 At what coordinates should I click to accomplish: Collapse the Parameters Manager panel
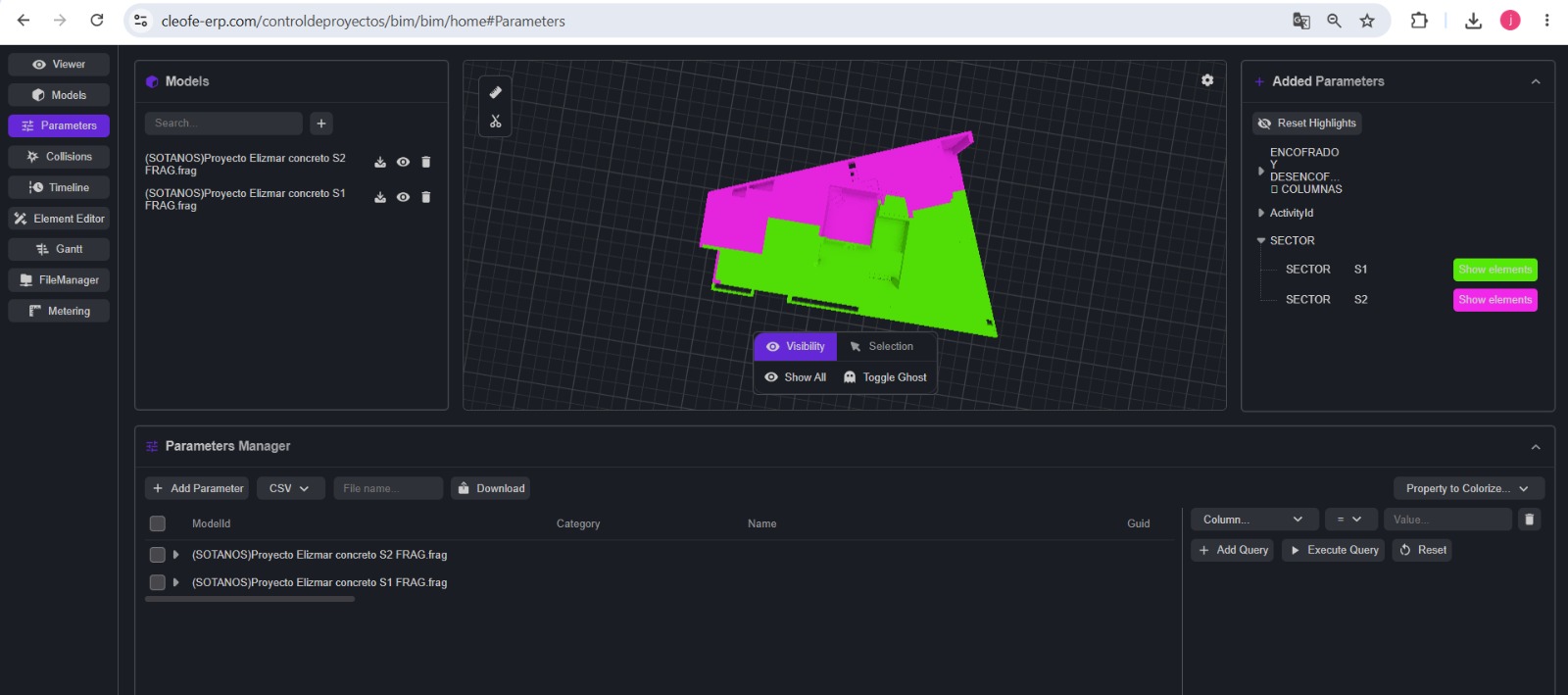tap(1536, 447)
